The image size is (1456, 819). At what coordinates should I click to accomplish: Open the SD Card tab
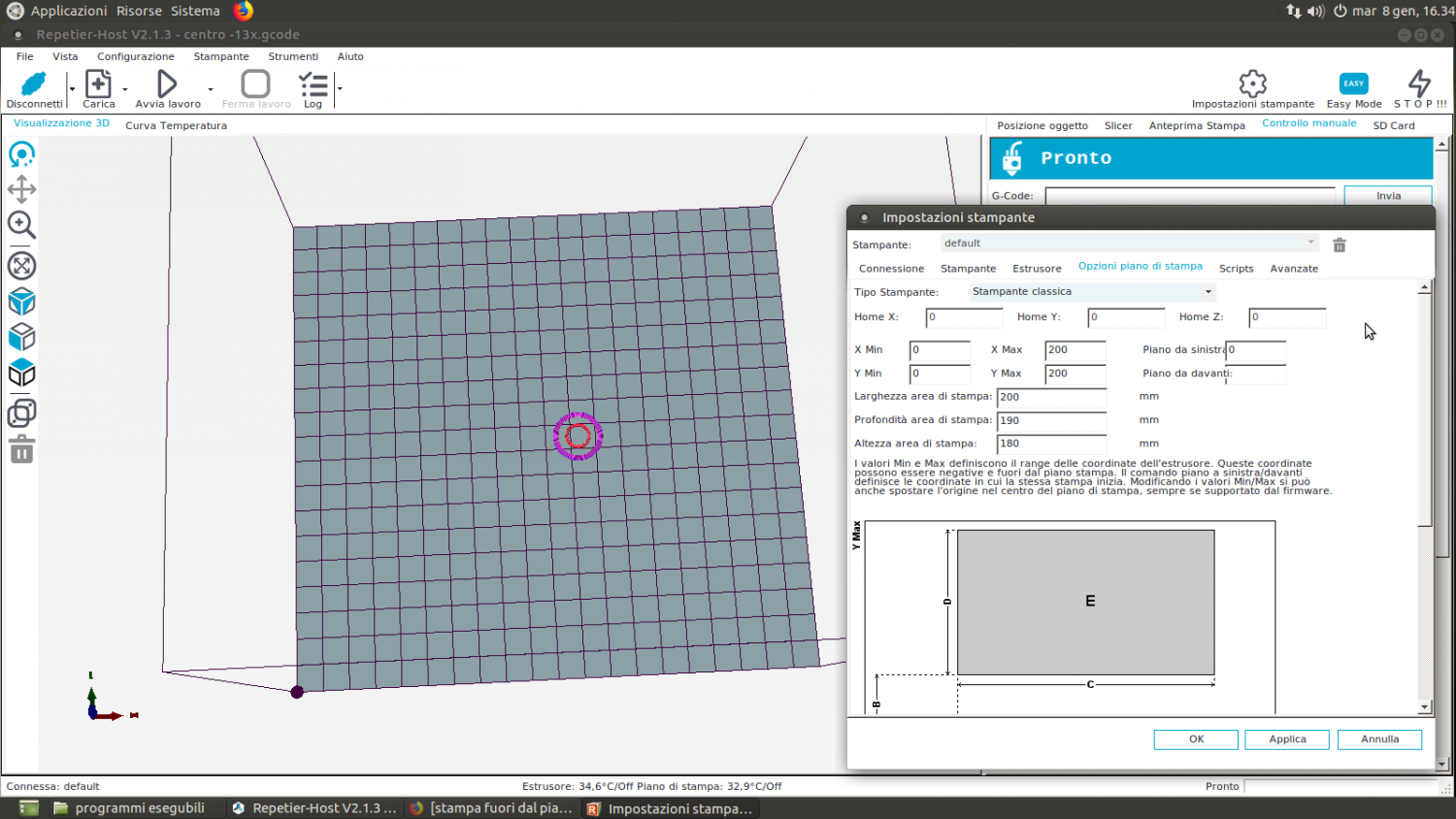tap(1394, 125)
